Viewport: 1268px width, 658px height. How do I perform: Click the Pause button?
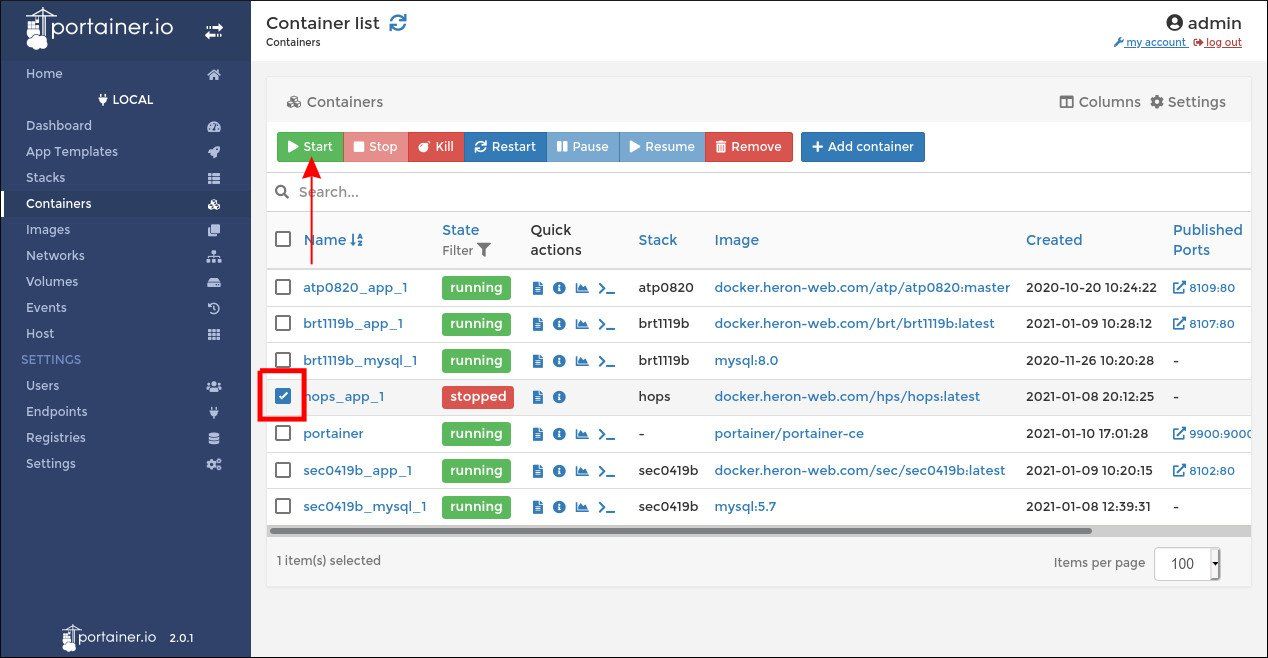coord(583,147)
